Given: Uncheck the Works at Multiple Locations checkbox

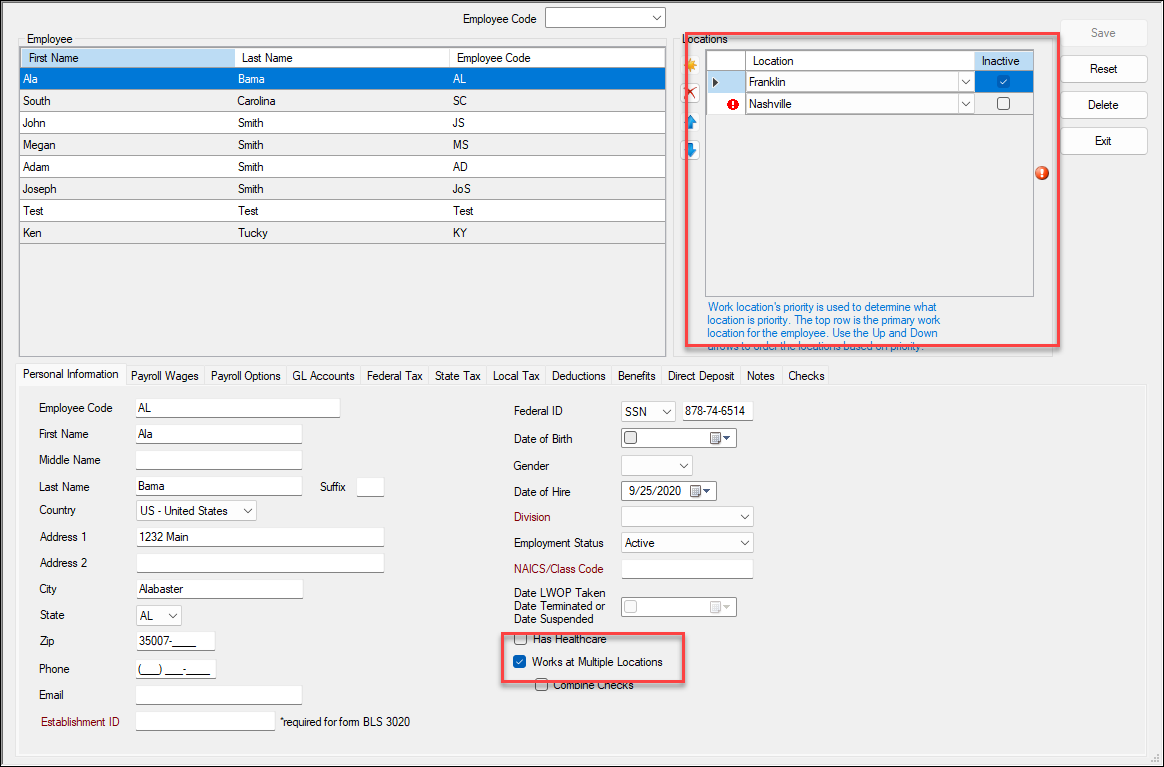Looking at the screenshot, I should pyautogui.click(x=519, y=661).
